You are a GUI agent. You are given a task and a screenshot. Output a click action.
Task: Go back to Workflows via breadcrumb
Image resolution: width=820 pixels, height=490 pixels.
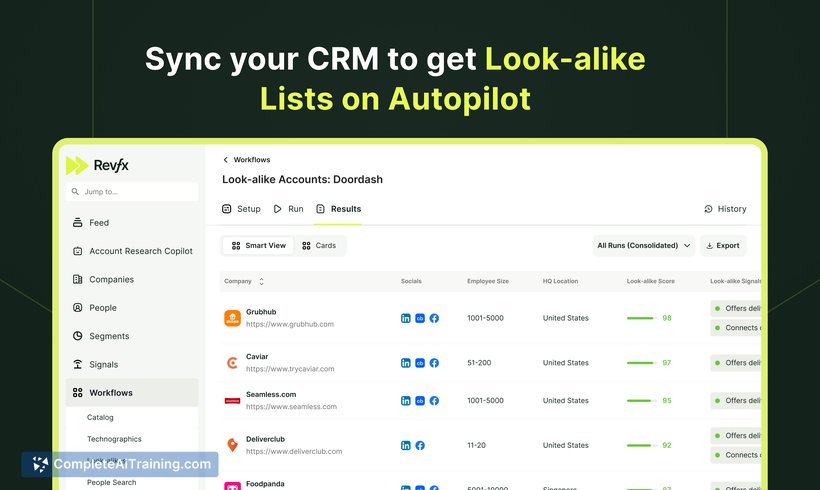coord(252,159)
